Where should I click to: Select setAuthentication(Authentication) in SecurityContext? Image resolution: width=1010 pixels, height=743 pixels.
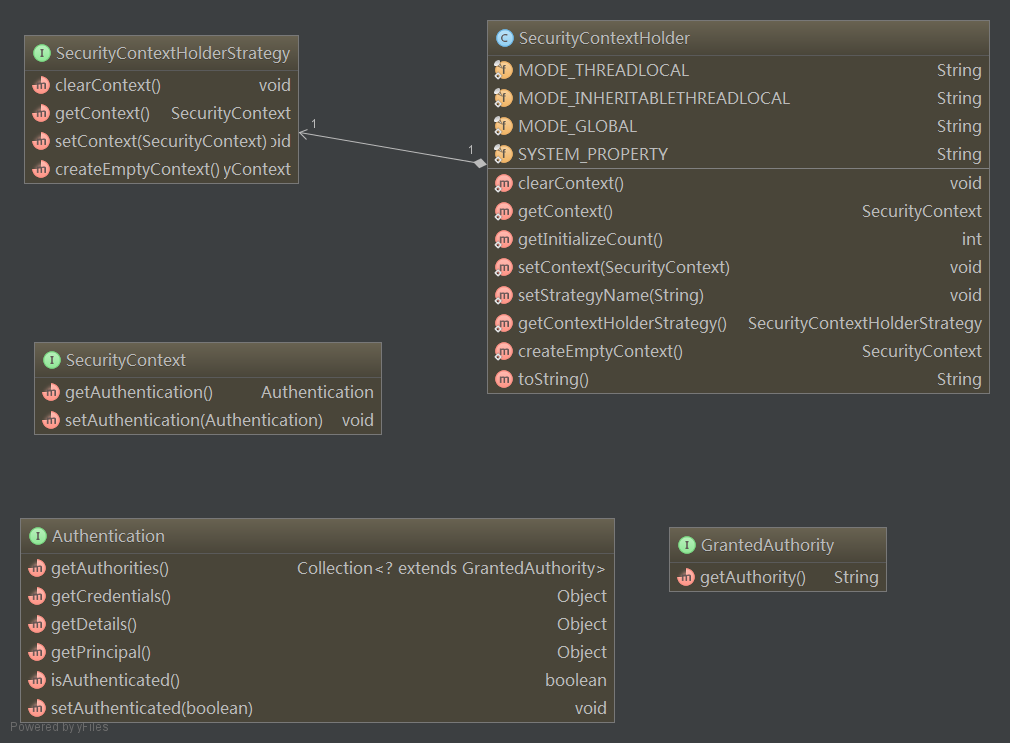coord(193,420)
